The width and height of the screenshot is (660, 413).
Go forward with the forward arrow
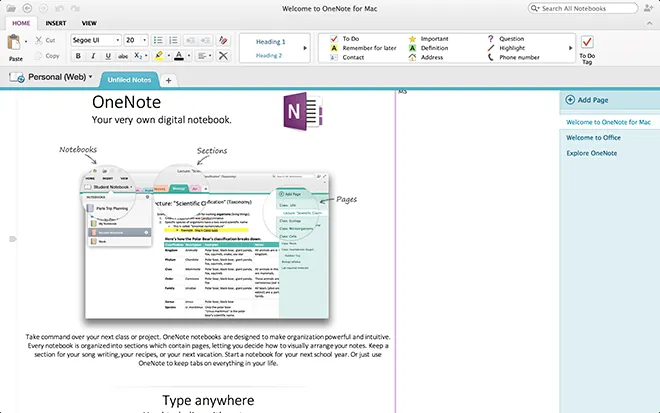(x=43, y=8)
